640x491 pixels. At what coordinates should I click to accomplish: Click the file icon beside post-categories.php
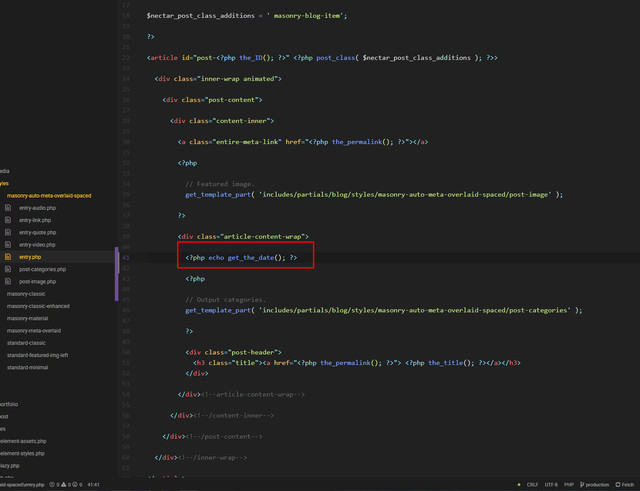(x=8, y=269)
